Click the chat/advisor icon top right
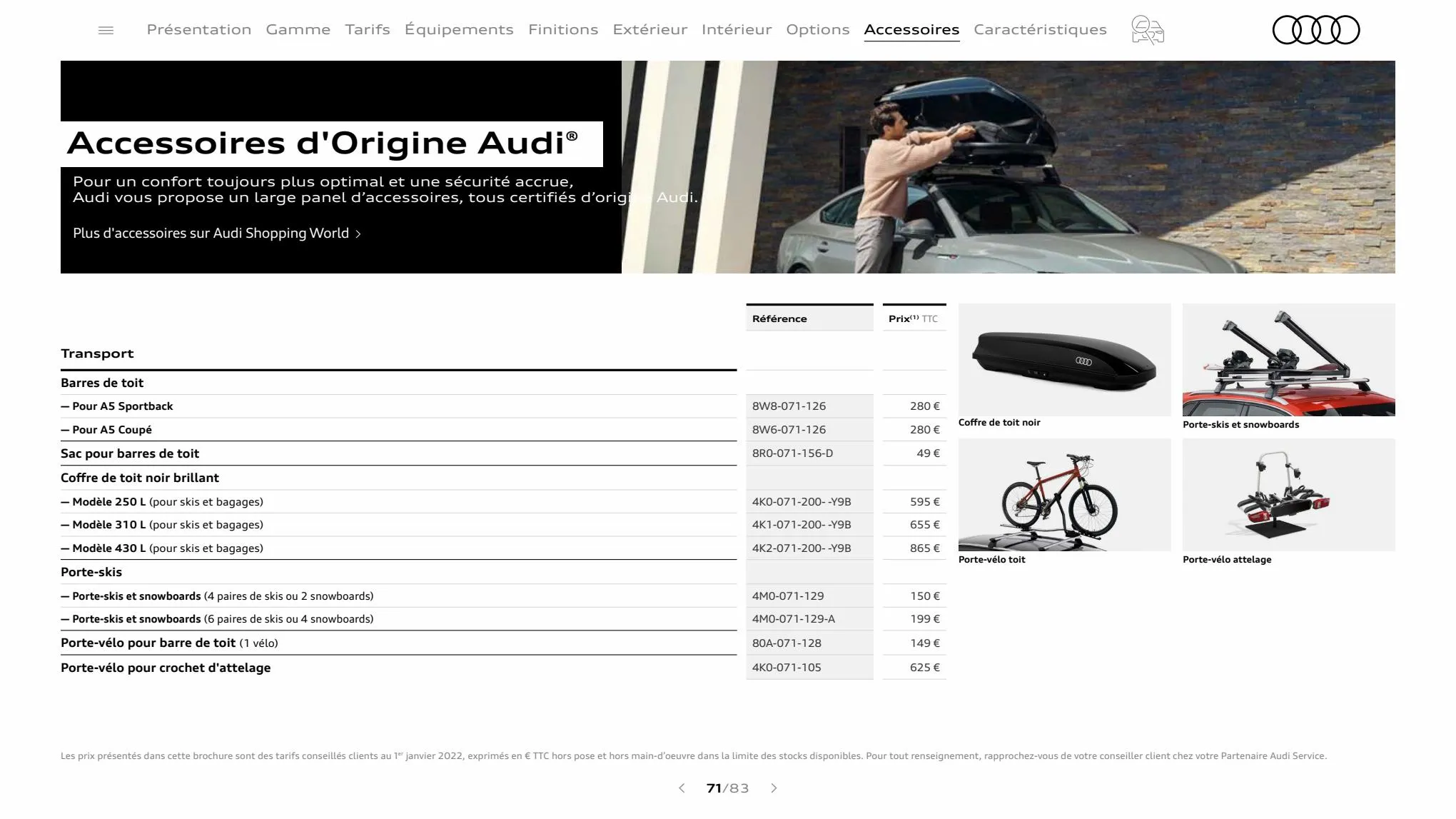1456x819 pixels. click(x=1147, y=29)
